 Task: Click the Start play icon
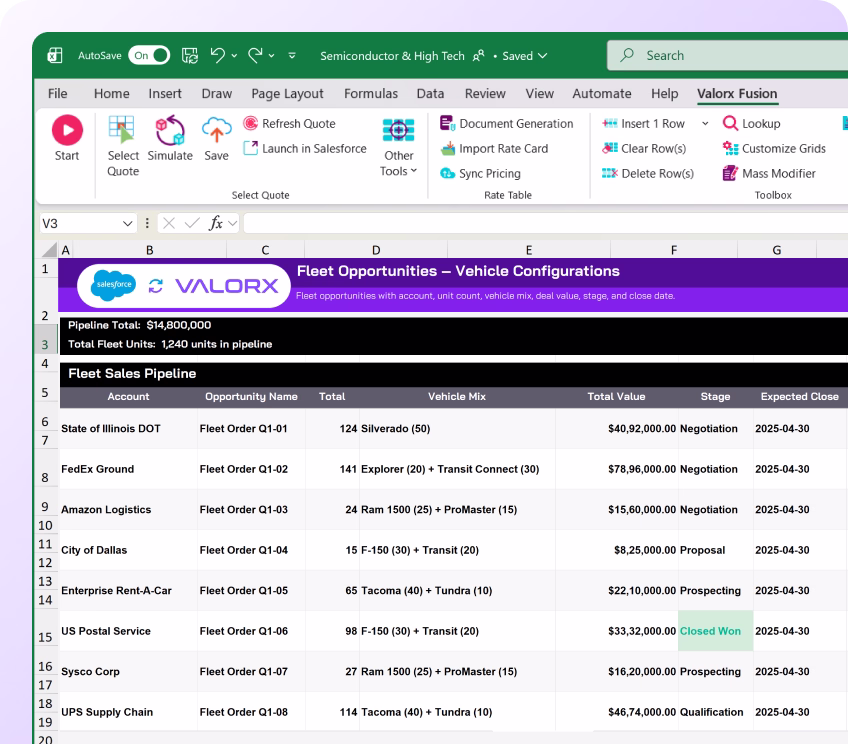click(x=67, y=130)
